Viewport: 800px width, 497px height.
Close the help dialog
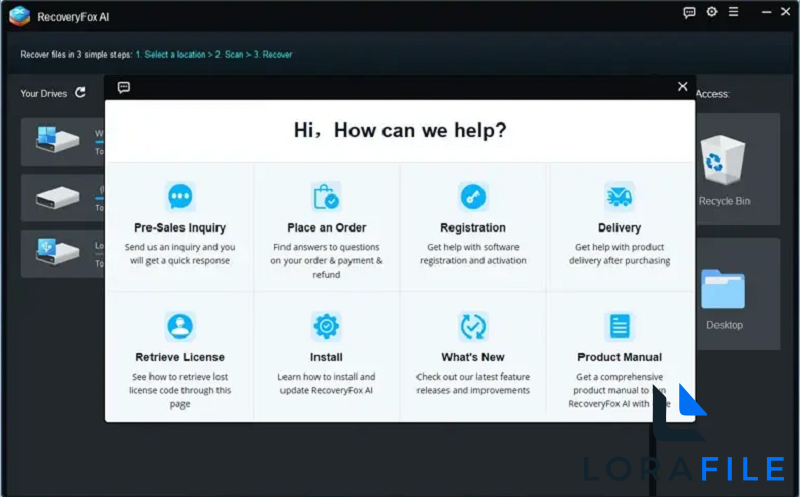pos(683,86)
